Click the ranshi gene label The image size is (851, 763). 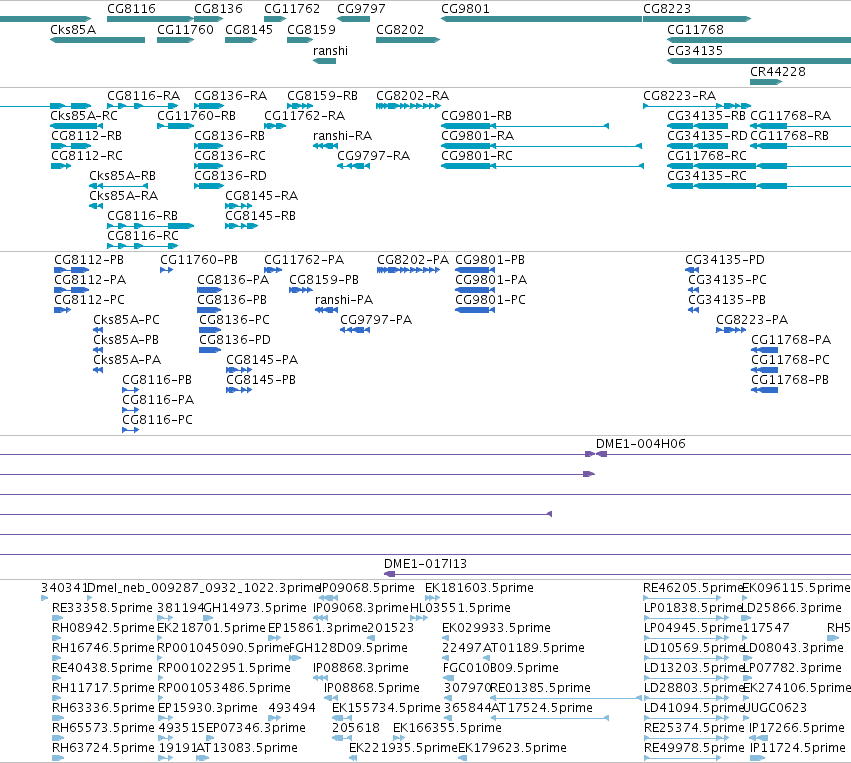[331, 50]
